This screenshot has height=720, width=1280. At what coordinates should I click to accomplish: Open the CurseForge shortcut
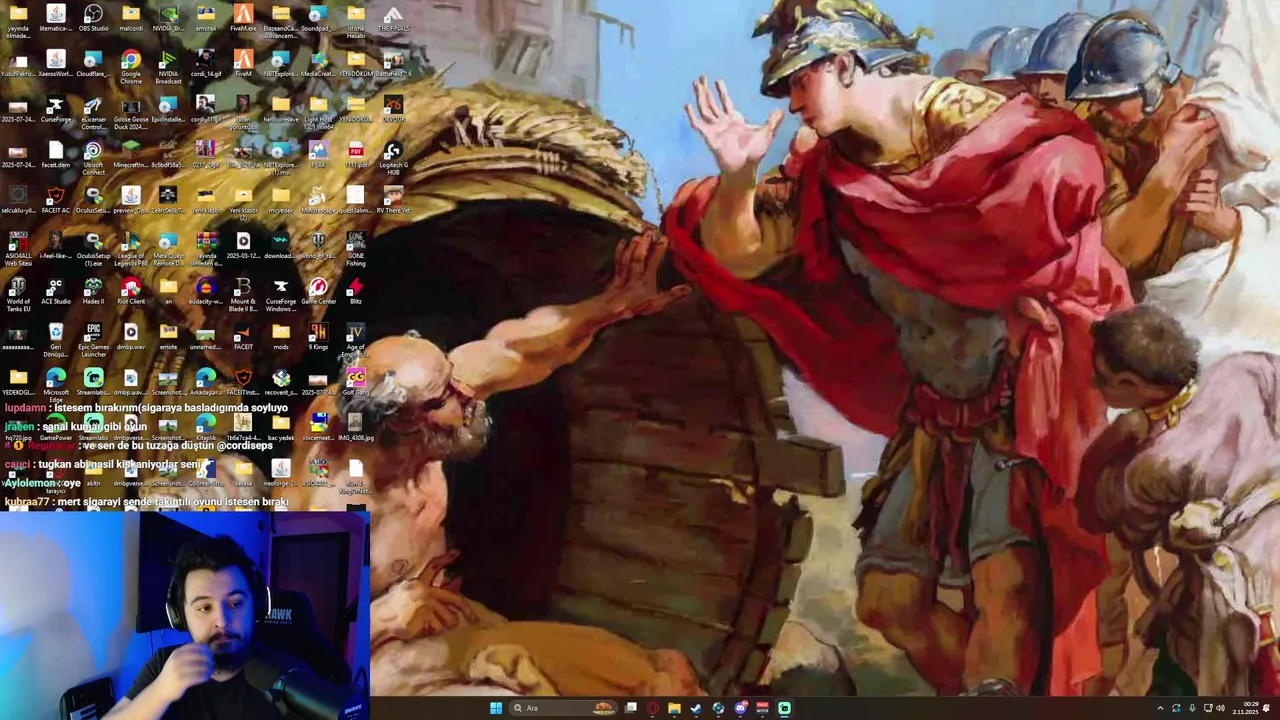tap(55, 110)
